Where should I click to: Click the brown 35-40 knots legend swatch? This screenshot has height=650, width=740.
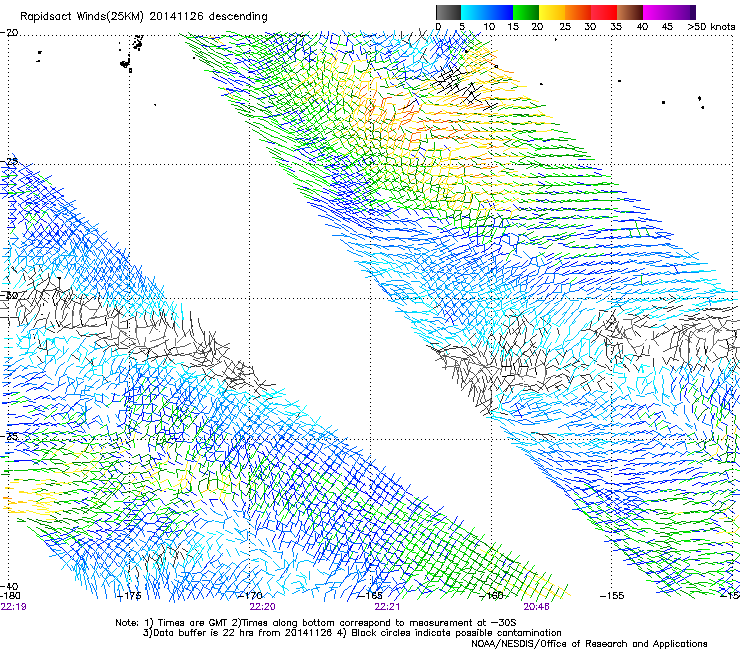(630, 12)
